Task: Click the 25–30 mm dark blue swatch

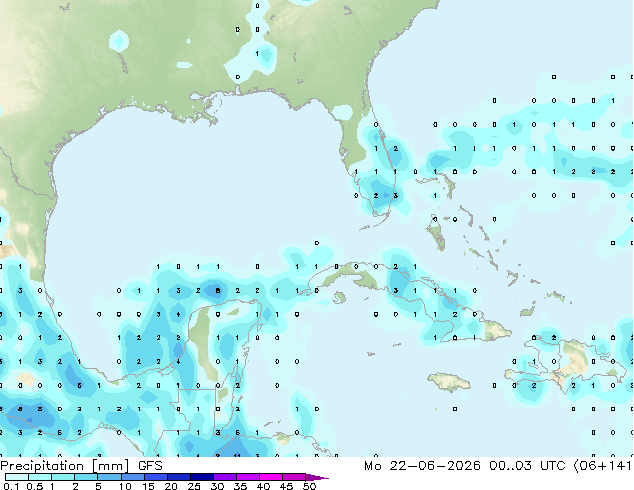Action: pyautogui.click(x=201, y=477)
